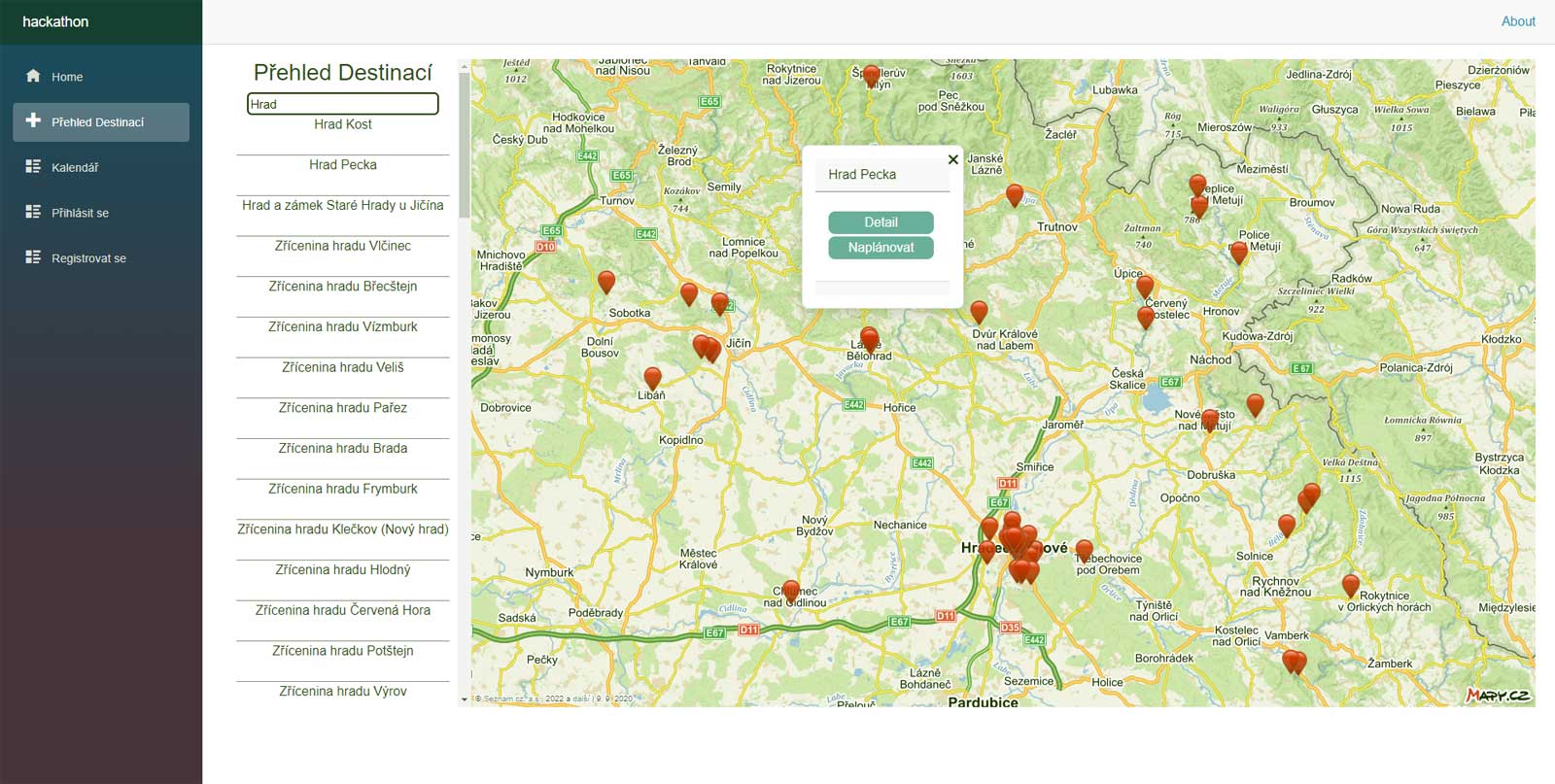Open Detail for Hrad Pecka

pos(881,222)
